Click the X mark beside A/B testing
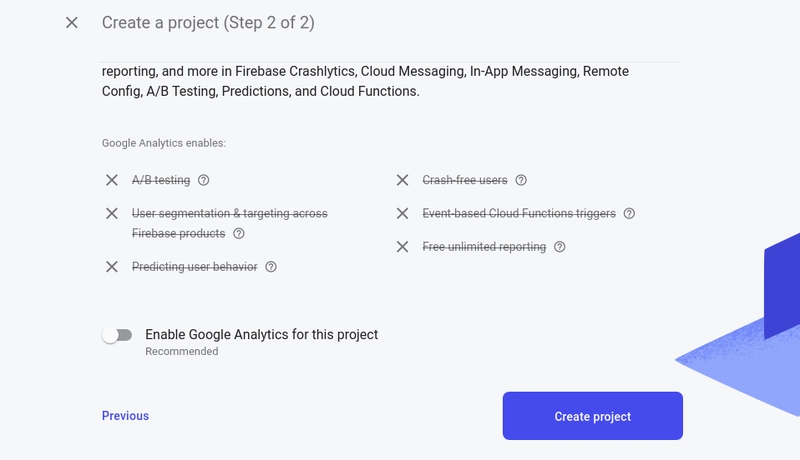Viewport: 800px width, 460px height. (x=112, y=180)
